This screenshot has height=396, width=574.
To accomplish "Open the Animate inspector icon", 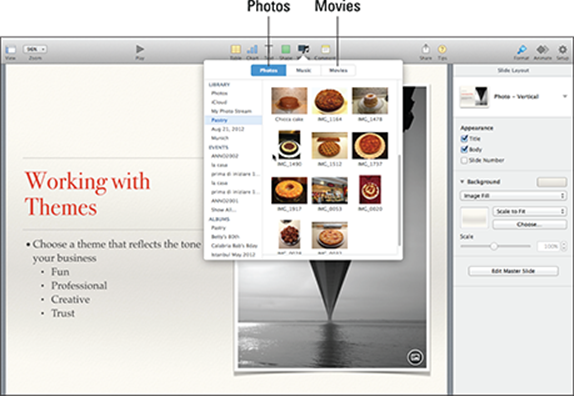I will point(542,49).
